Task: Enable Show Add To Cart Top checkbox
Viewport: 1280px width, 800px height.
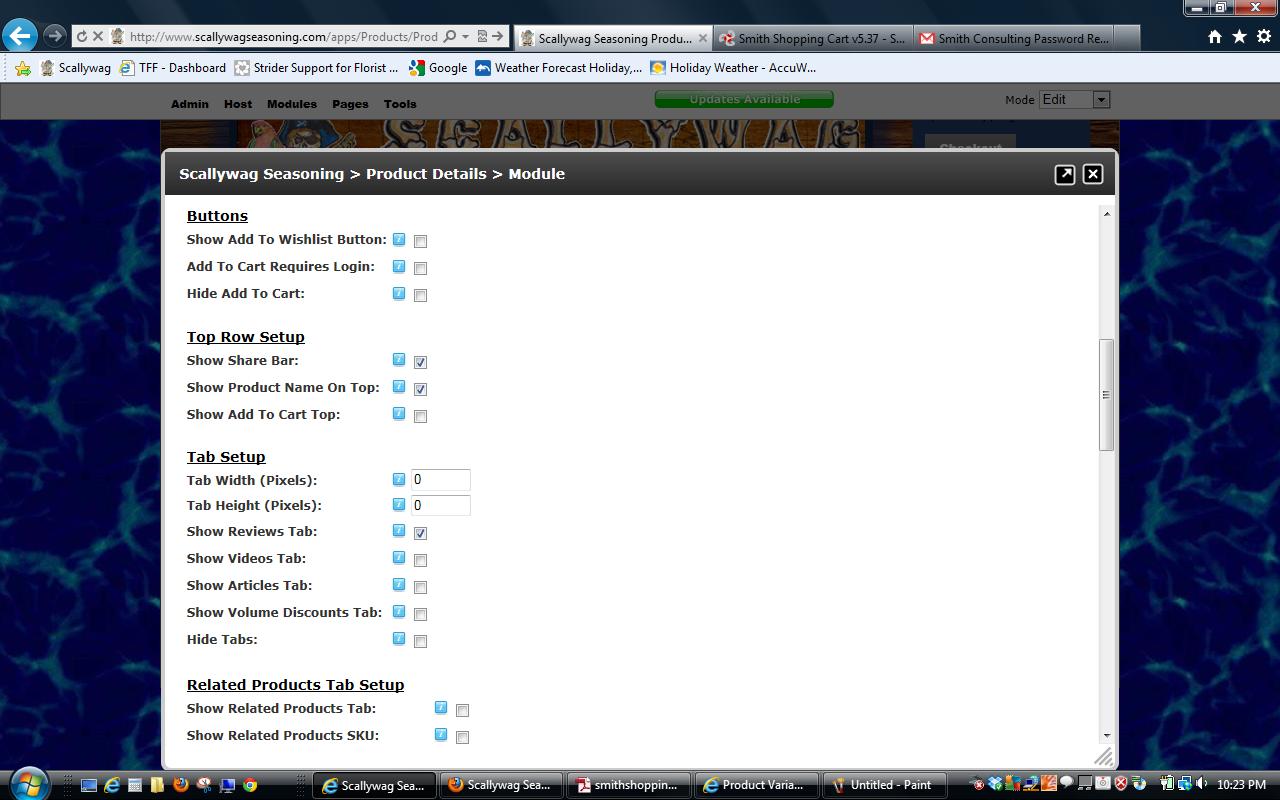Action: click(x=420, y=416)
